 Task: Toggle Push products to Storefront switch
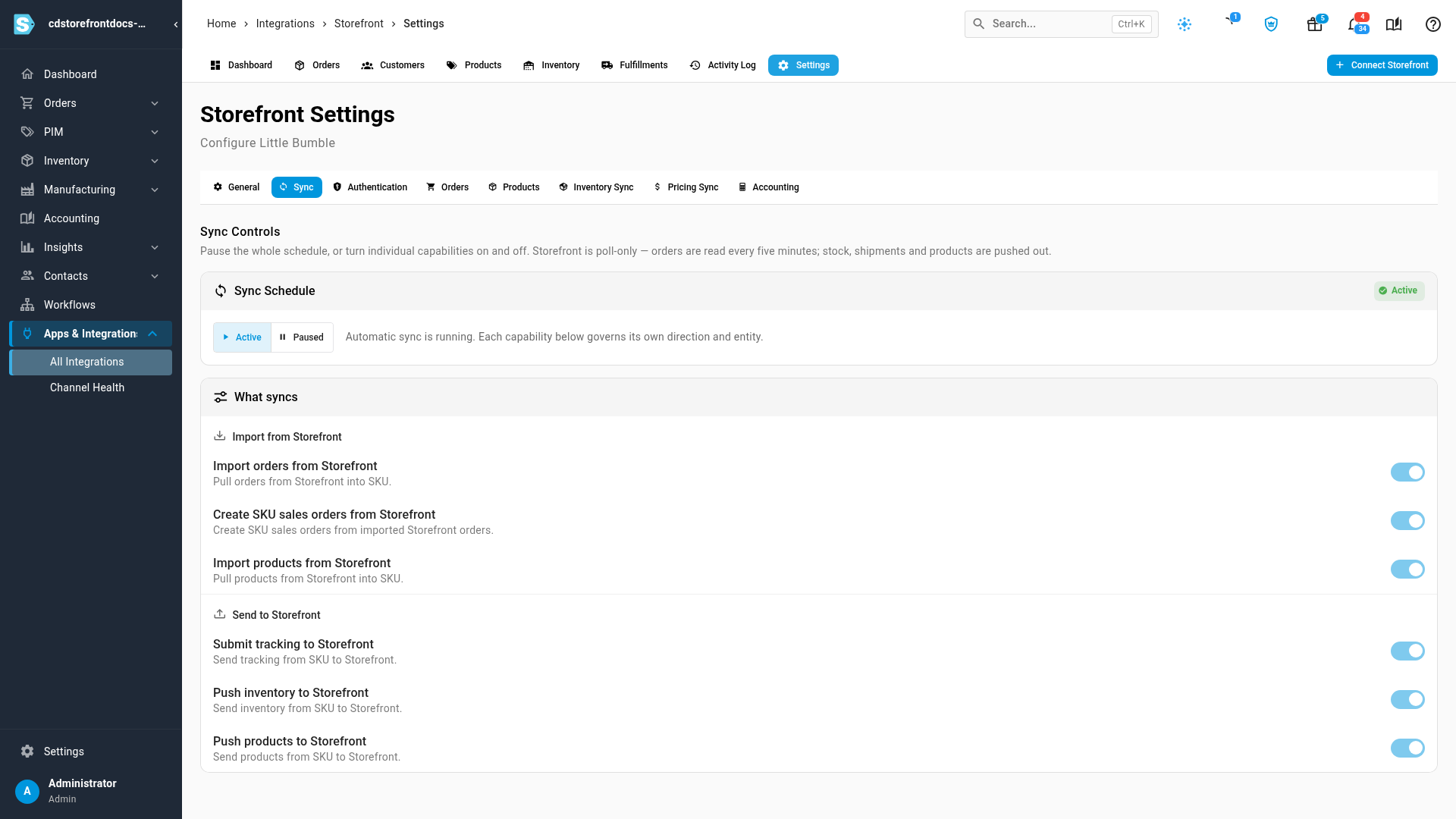tap(1407, 748)
